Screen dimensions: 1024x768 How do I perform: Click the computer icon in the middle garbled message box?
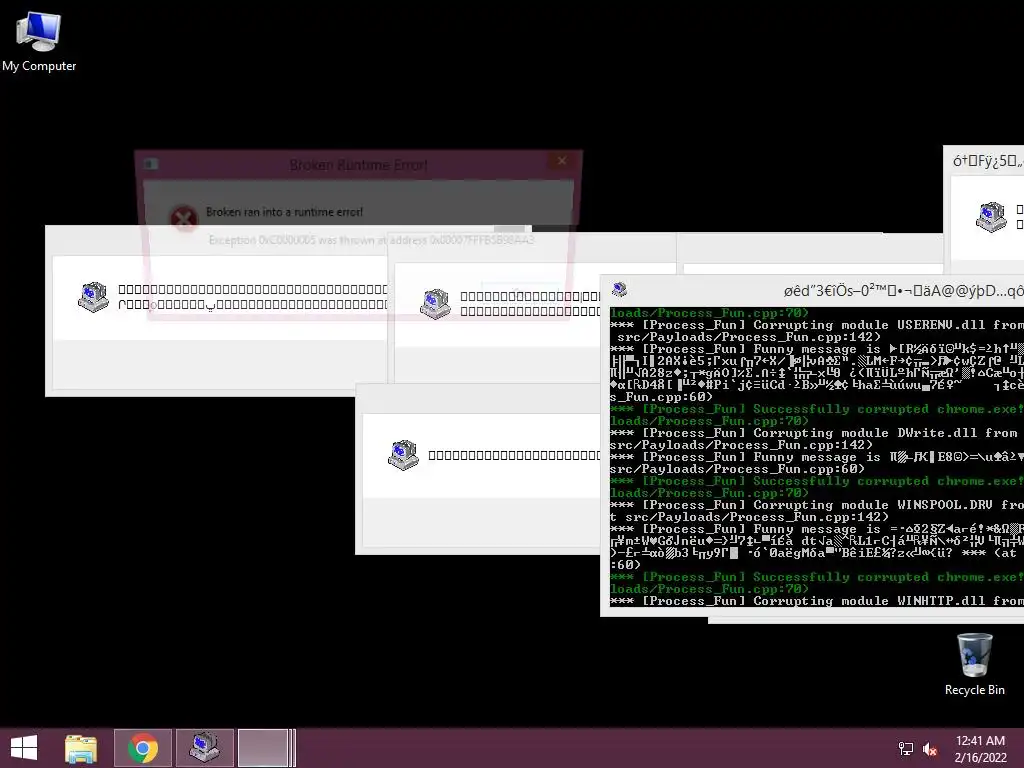coord(435,304)
